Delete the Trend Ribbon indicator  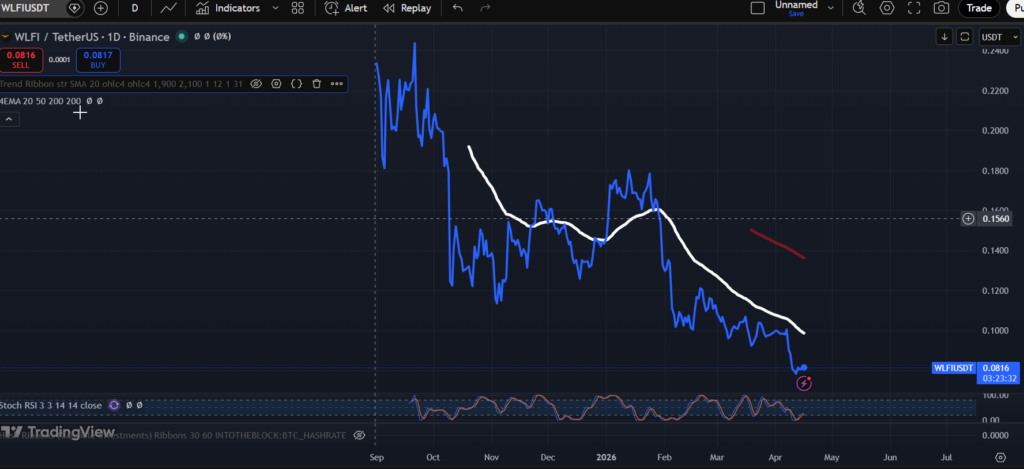click(x=316, y=84)
